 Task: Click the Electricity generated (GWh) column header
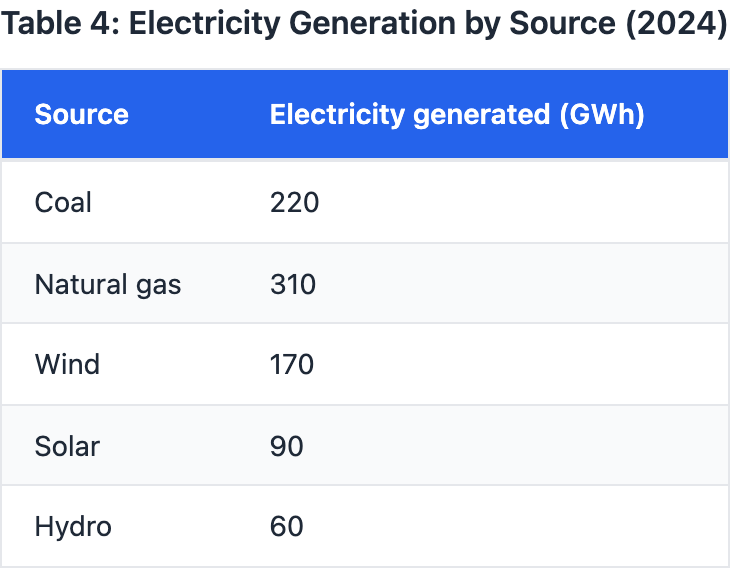pos(456,115)
